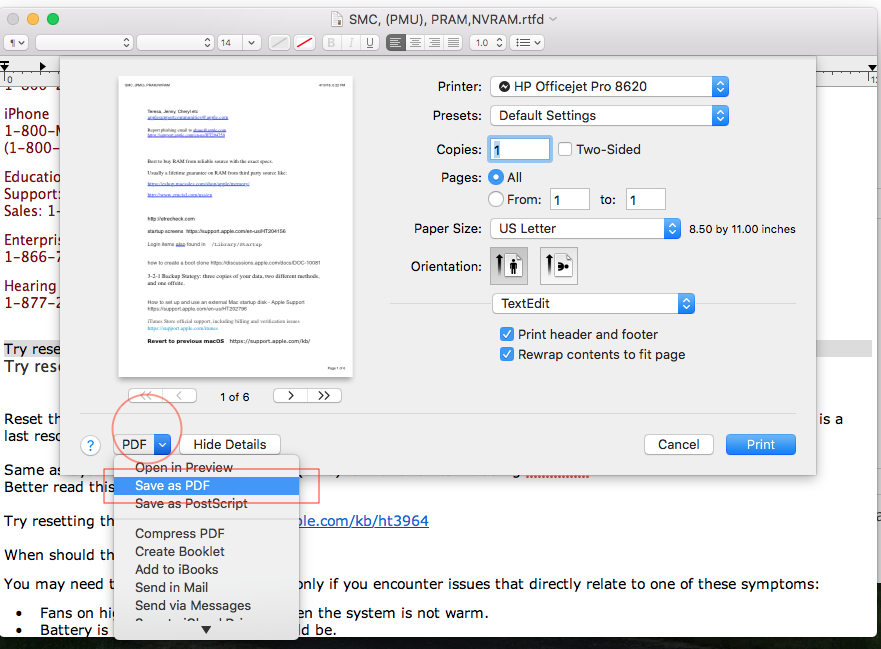Image resolution: width=881 pixels, height=649 pixels.
Task: Toggle bold formatting
Action: pos(332,43)
